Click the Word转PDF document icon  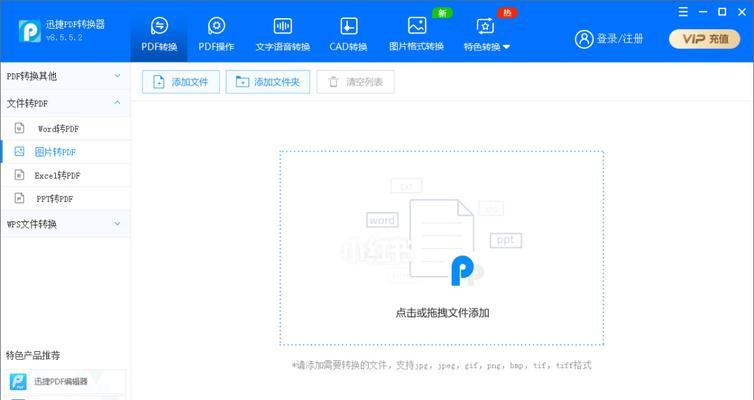19,128
